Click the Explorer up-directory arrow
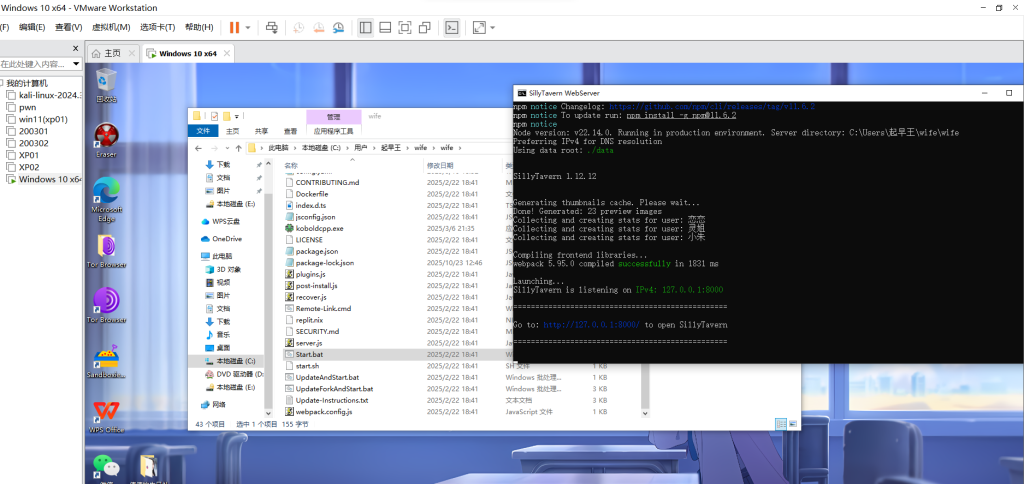This screenshot has height=484, width=1024. click(x=237, y=147)
